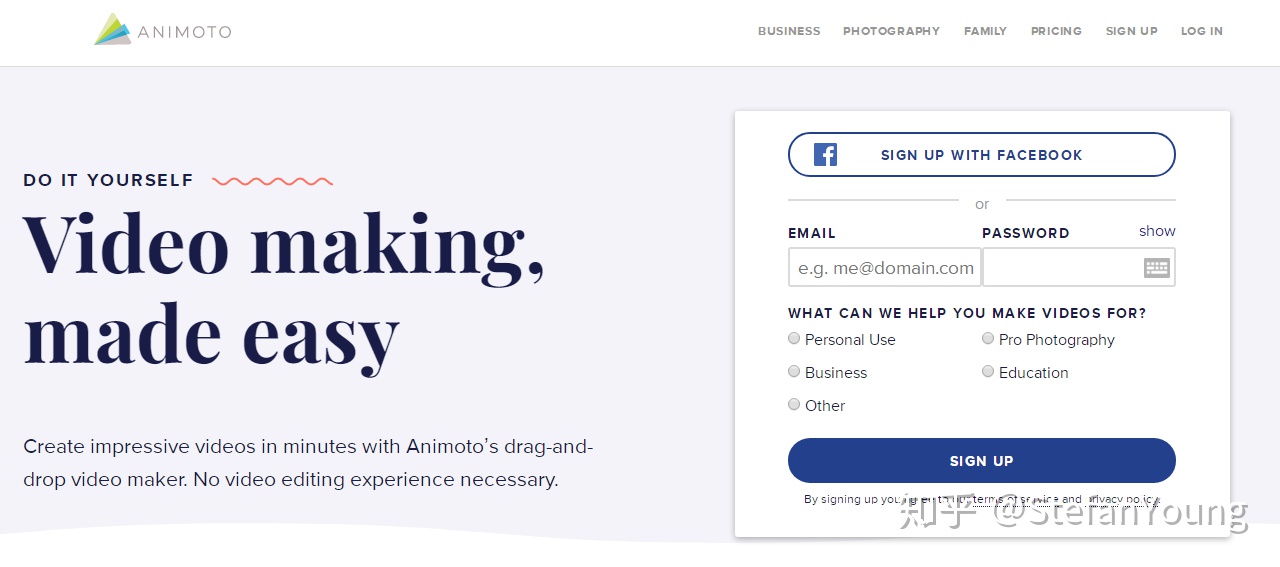This screenshot has height=567, width=1280.
Task: Click the virtual keyboard icon in password field
Action: [x=1157, y=267]
